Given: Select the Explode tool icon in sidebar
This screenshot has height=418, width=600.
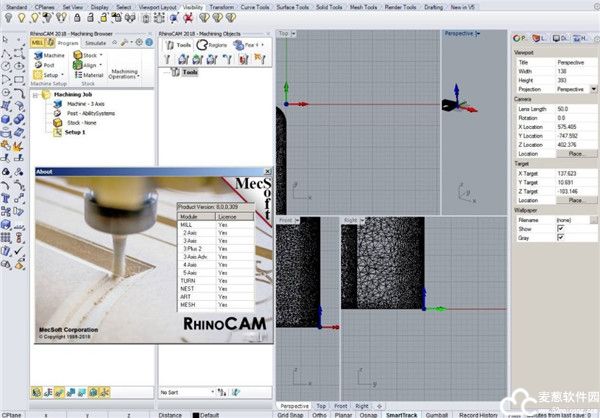Looking at the screenshot, I should [x=19, y=145].
